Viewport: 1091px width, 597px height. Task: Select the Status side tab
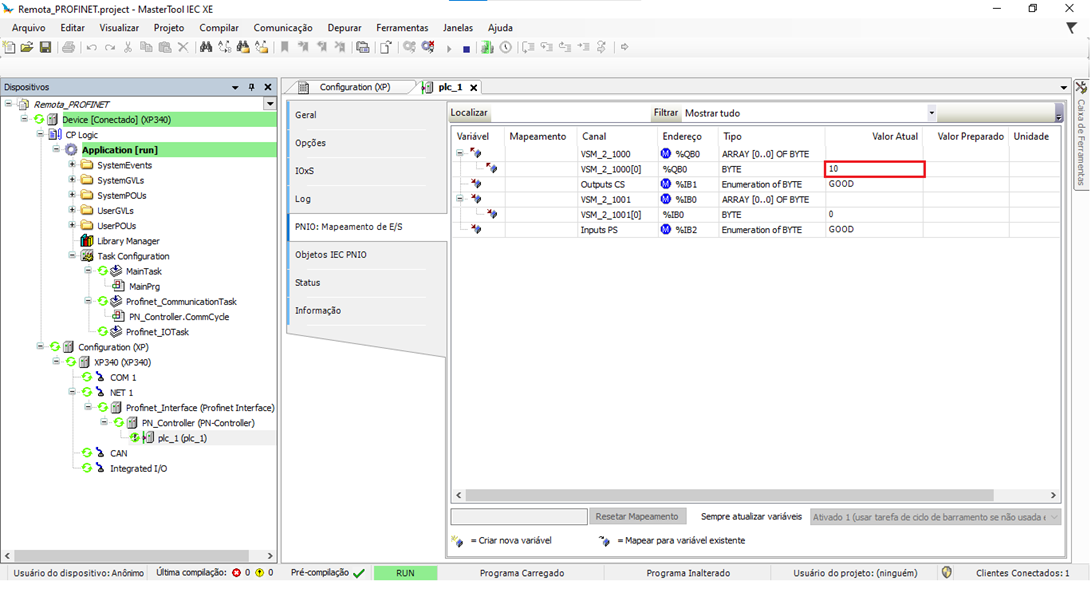[308, 283]
